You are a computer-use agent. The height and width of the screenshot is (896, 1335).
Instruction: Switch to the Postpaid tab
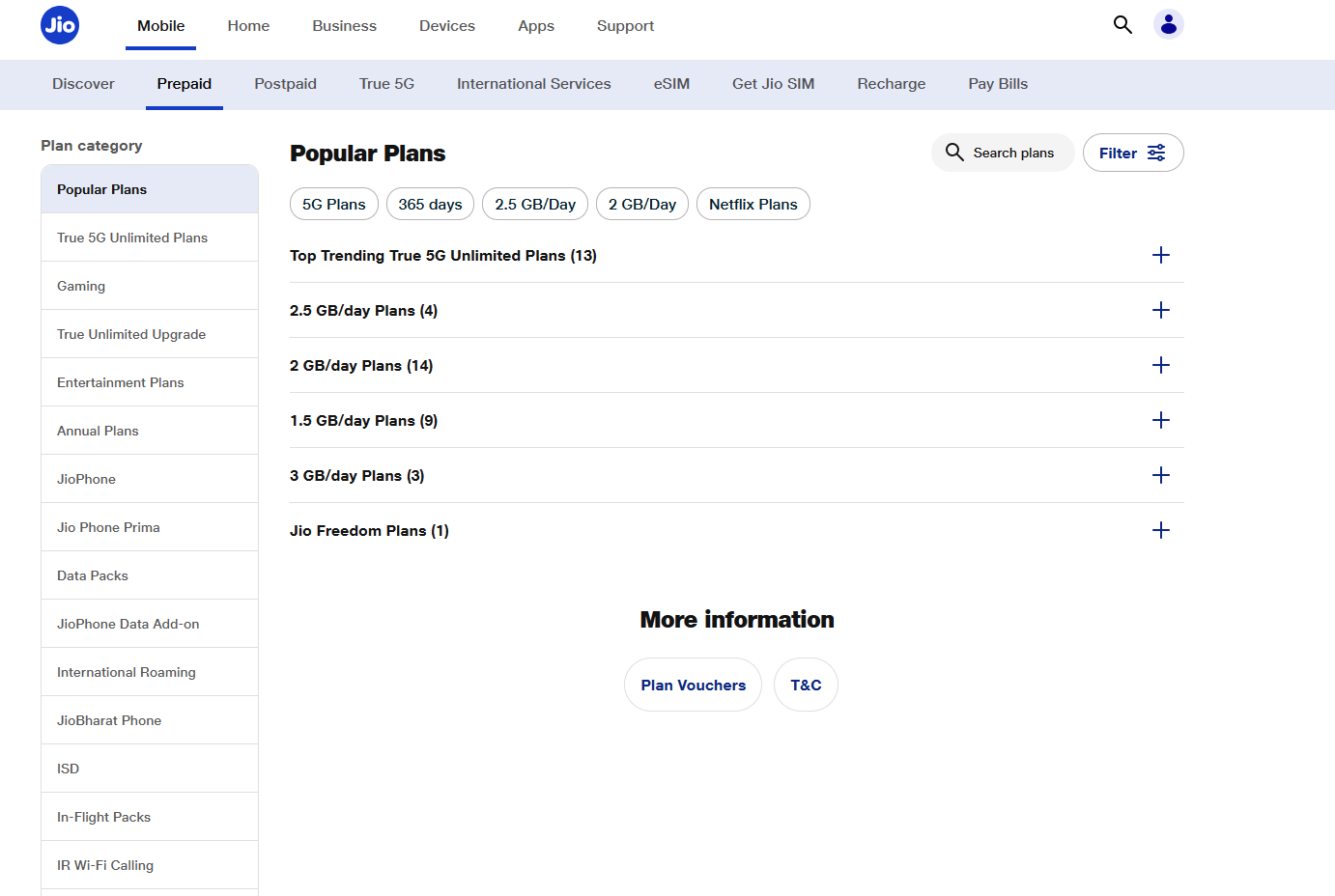pos(286,84)
